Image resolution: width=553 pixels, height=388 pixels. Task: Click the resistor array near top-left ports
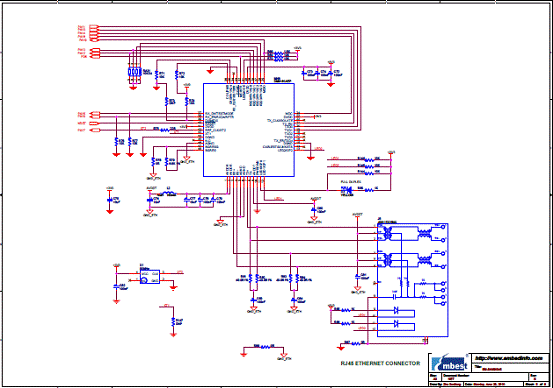(134, 72)
